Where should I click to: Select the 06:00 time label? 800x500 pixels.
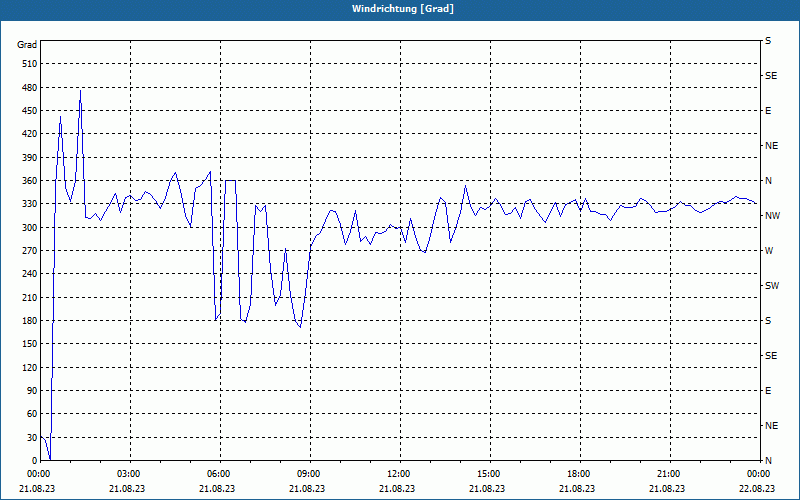pos(217,473)
